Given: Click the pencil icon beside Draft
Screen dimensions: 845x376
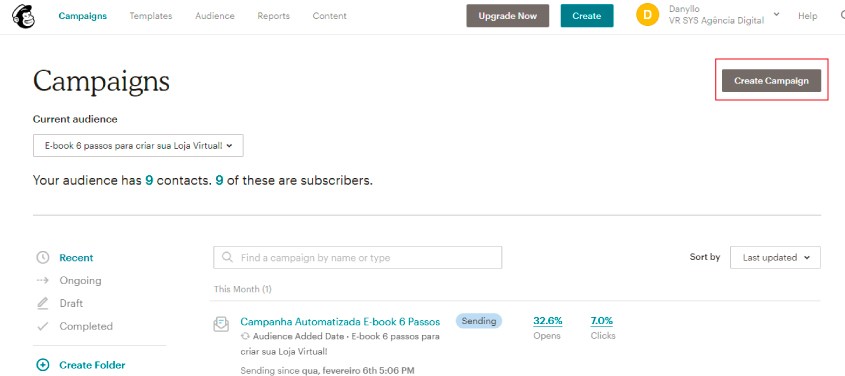Looking at the screenshot, I should pyautogui.click(x=43, y=303).
